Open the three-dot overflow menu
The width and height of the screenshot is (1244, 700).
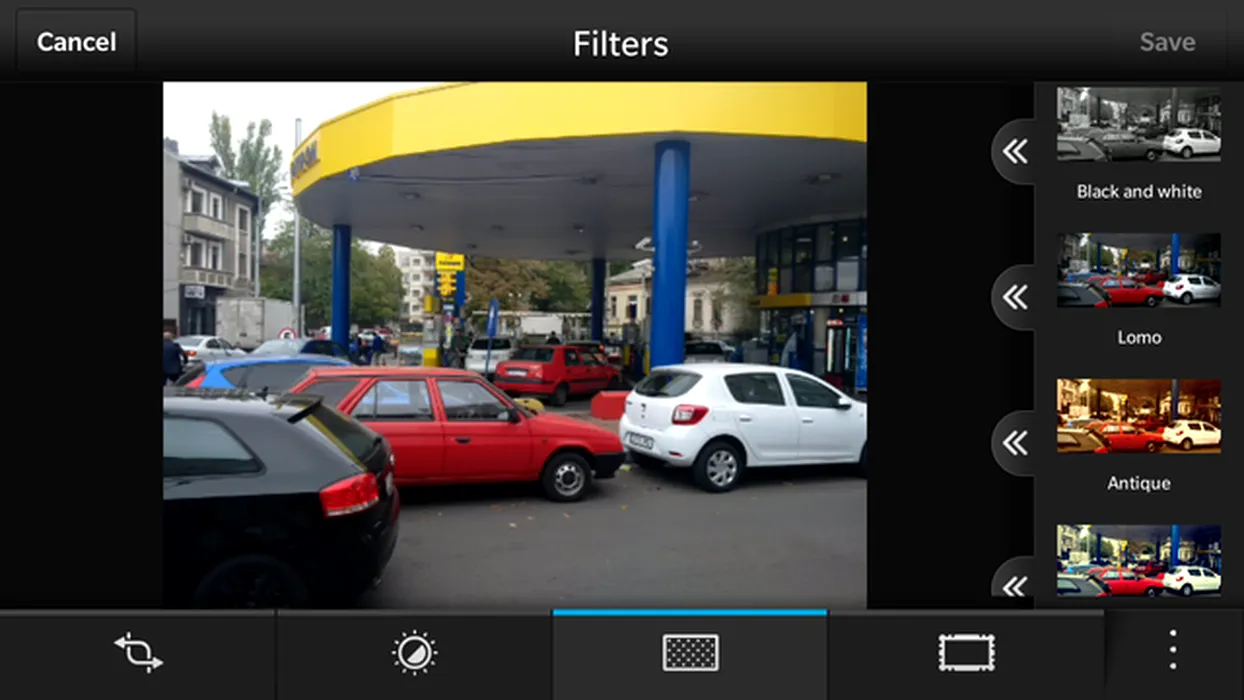pyautogui.click(x=1173, y=651)
